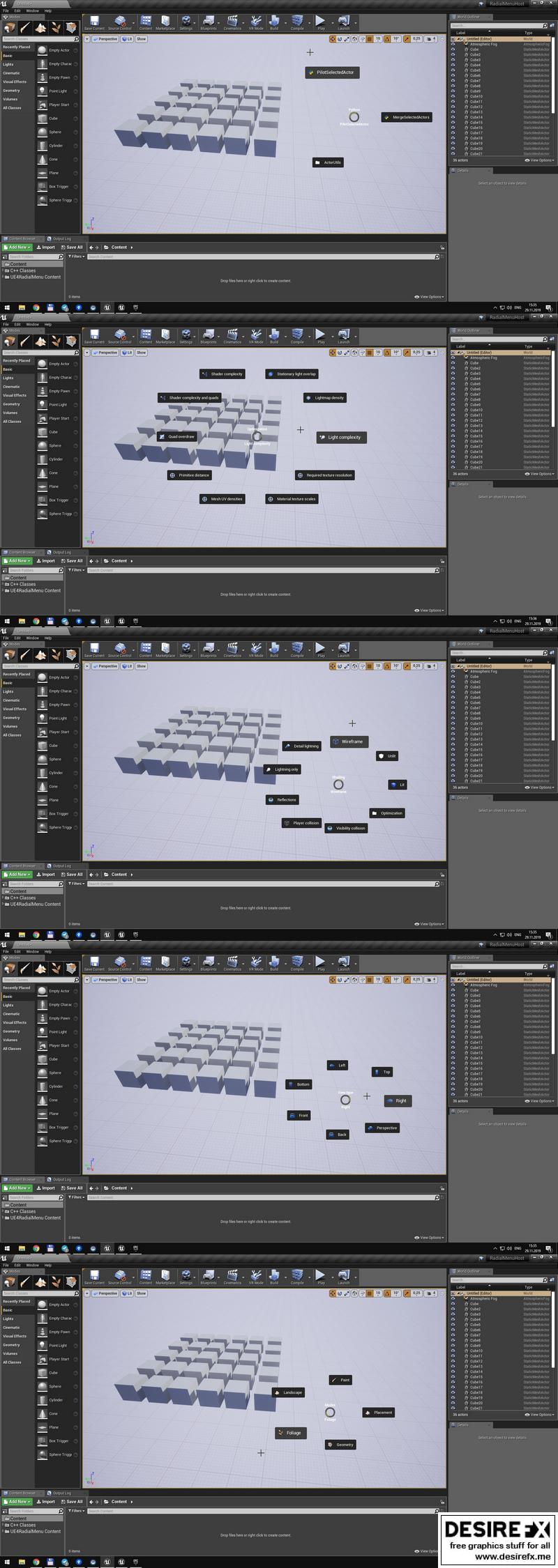558x1568 pixels.
Task: Open the ActorUtils folder radial entry
Action: point(328,162)
